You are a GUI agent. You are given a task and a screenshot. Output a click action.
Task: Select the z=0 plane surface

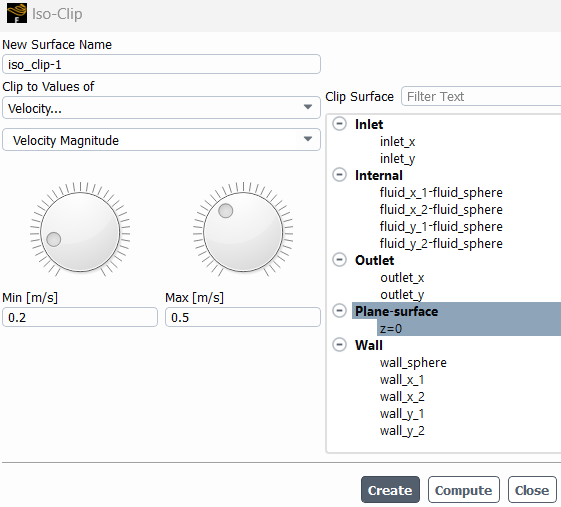tap(391, 328)
